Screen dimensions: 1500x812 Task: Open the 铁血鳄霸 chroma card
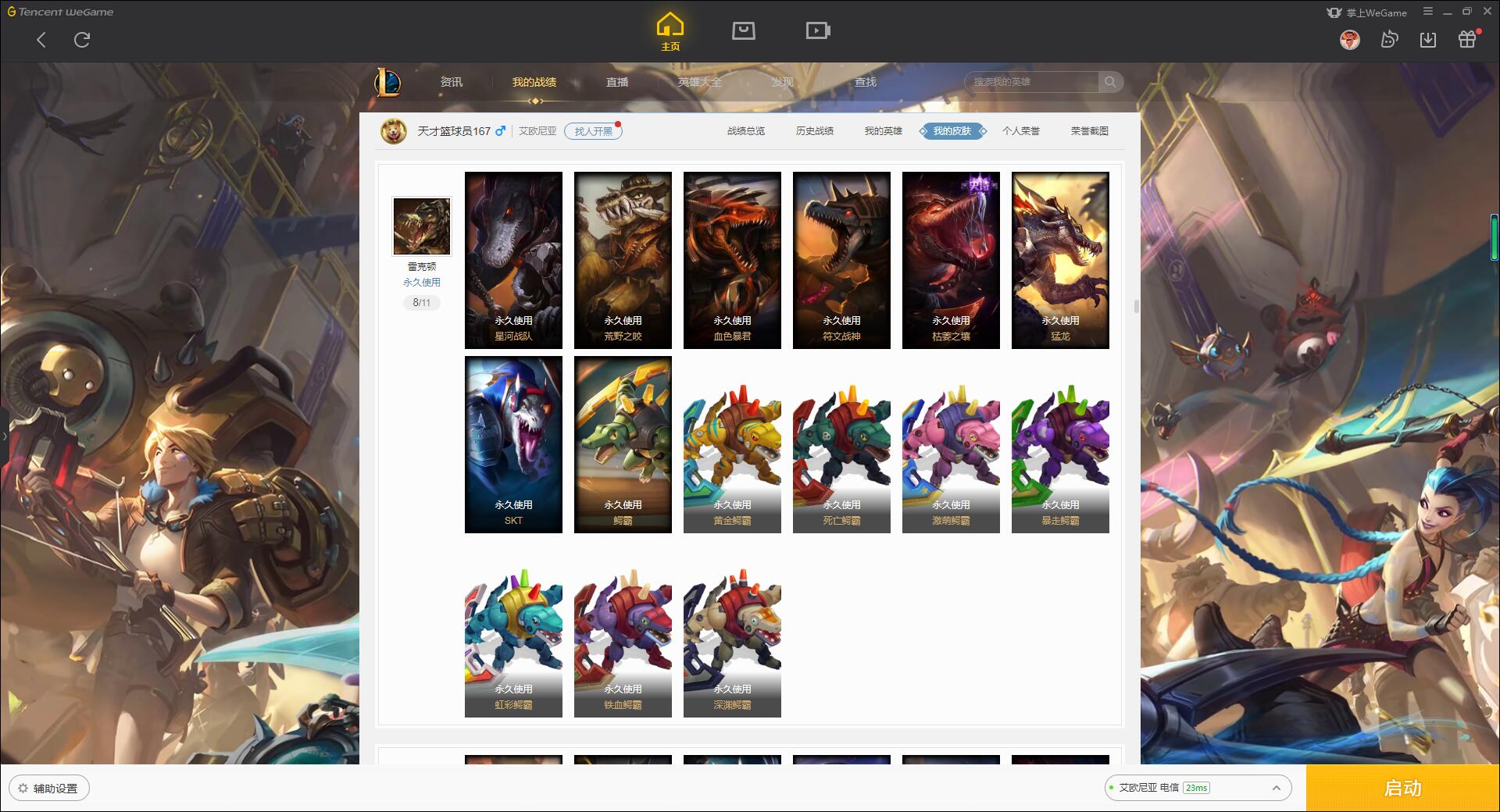[x=623, y=642]
